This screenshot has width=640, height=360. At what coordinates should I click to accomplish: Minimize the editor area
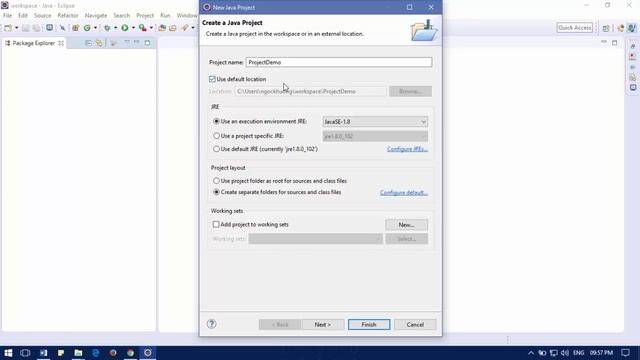604,42
